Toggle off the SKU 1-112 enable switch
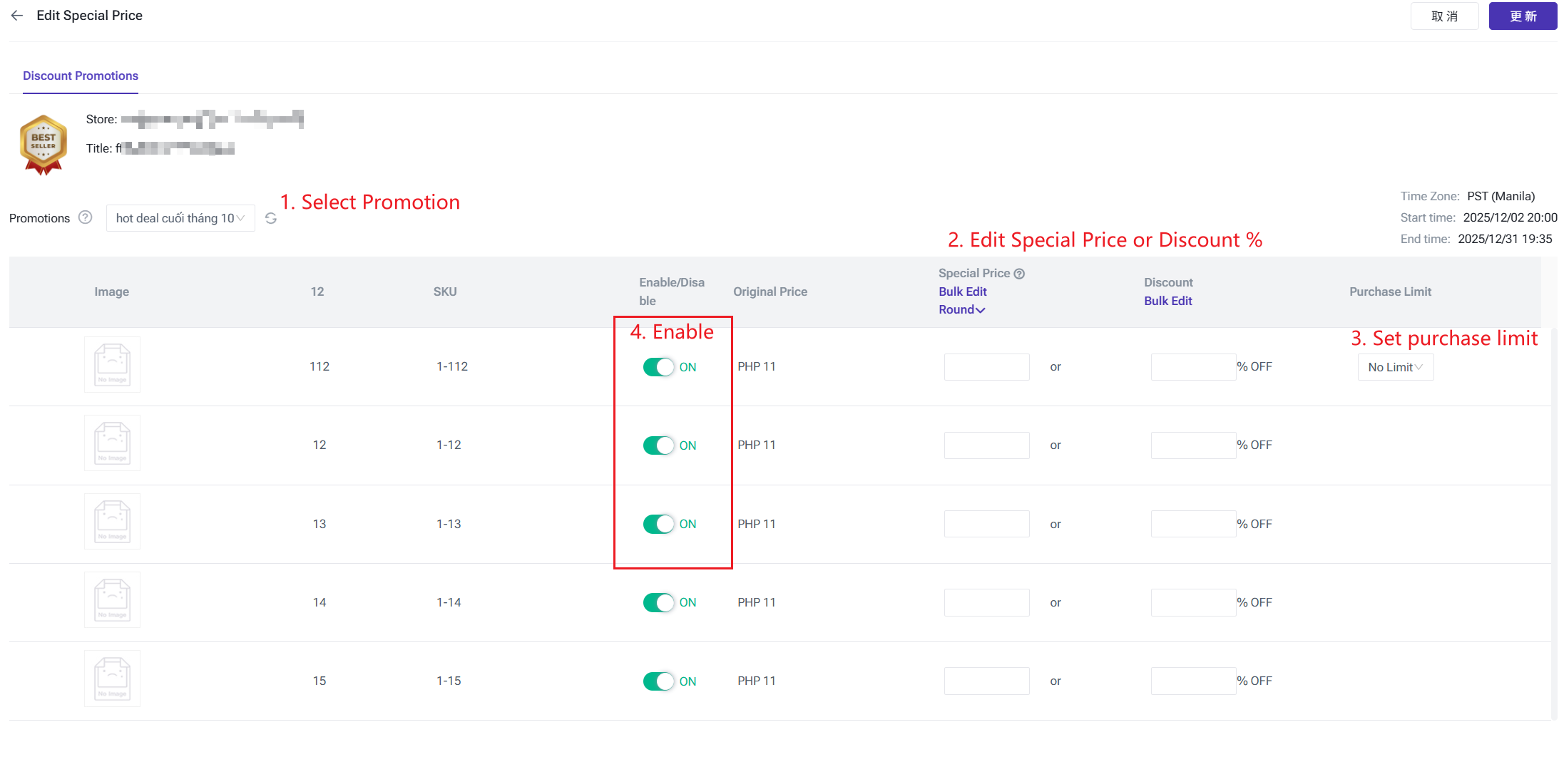 pos(658,367)
